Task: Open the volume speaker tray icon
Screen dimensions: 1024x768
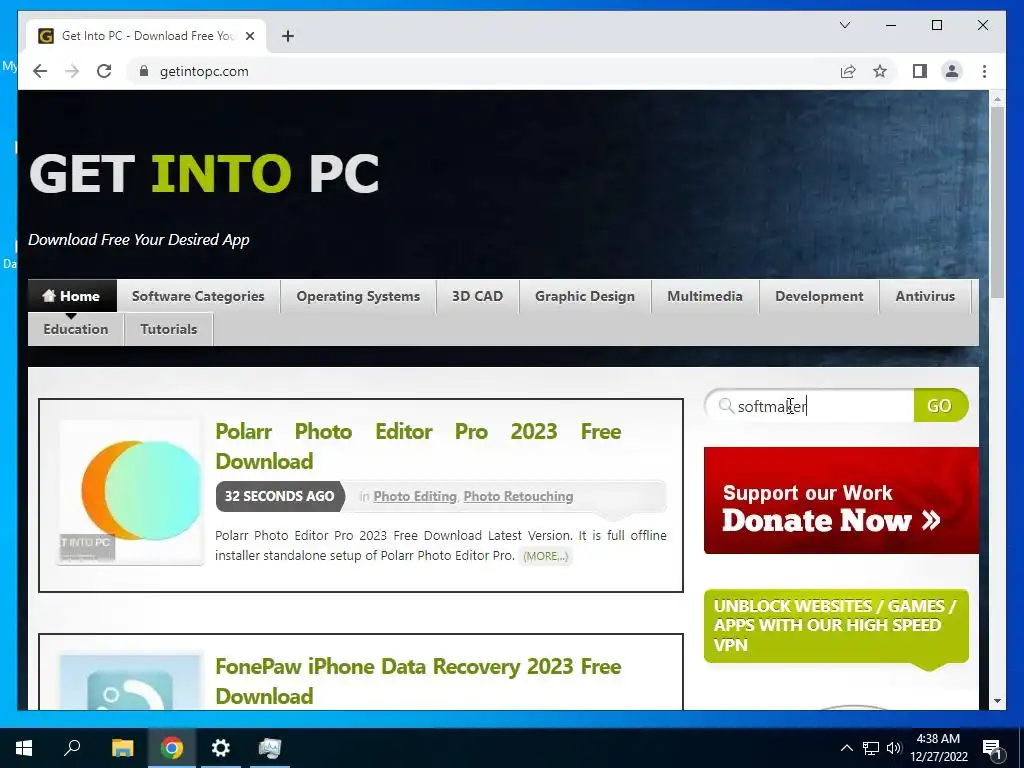Action: click(894, 748)
